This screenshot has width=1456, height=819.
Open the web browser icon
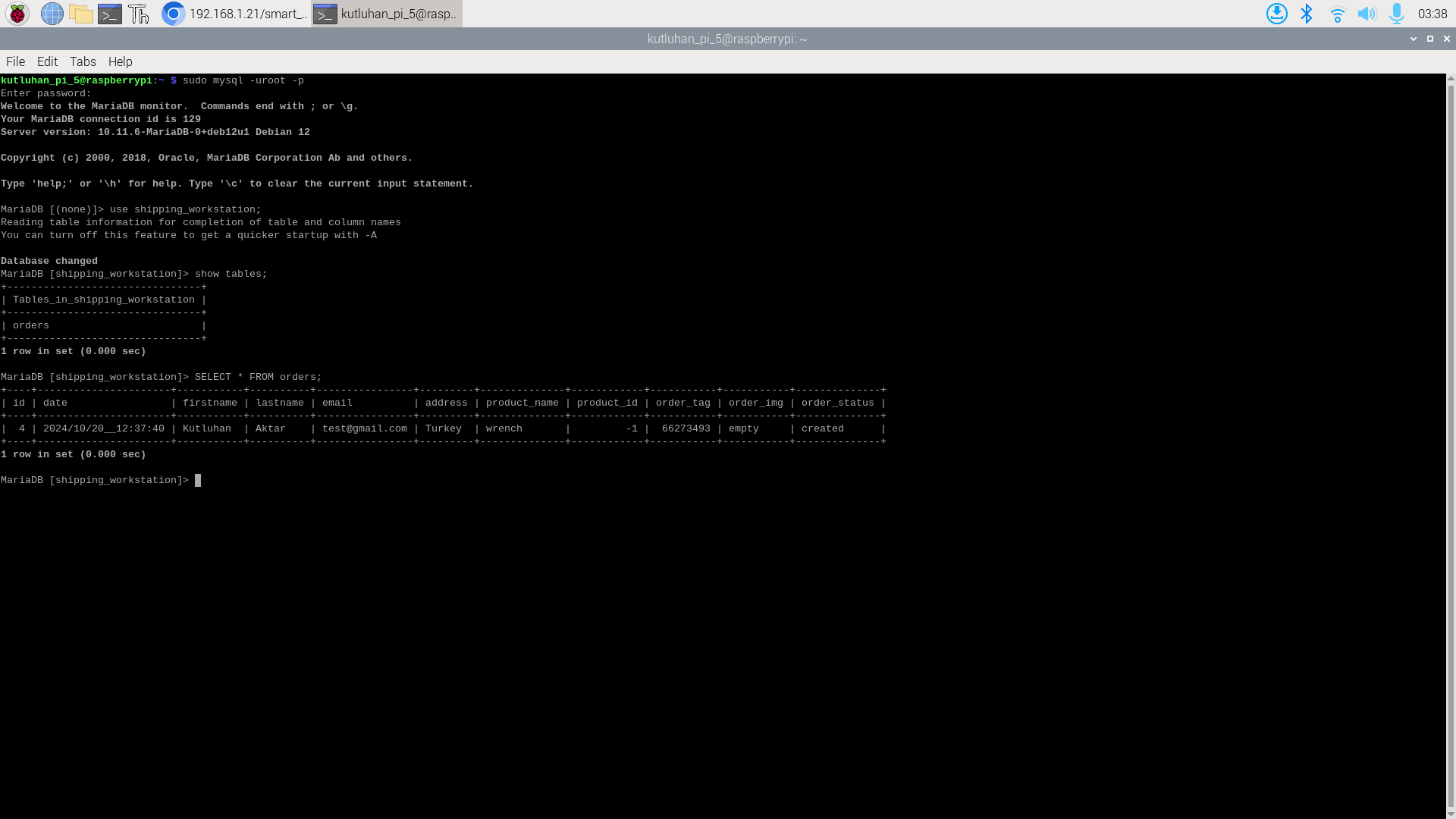(51, 13)
